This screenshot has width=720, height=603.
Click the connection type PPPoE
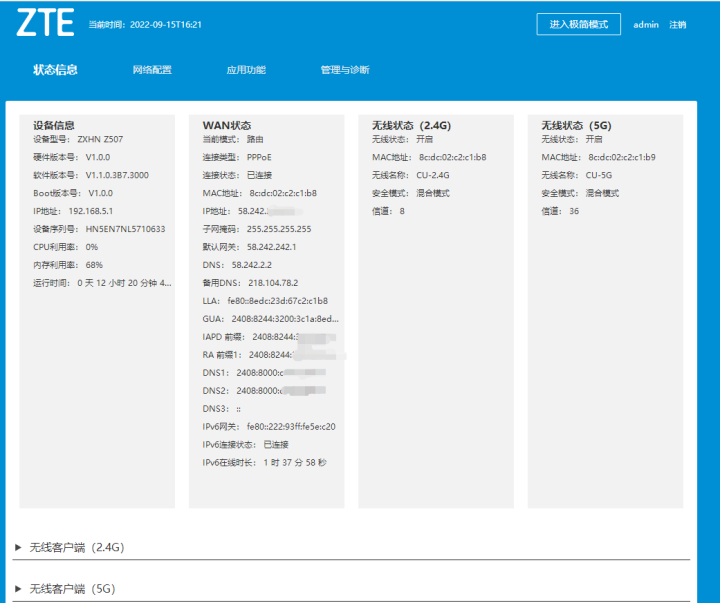click(x=259, y=157)
